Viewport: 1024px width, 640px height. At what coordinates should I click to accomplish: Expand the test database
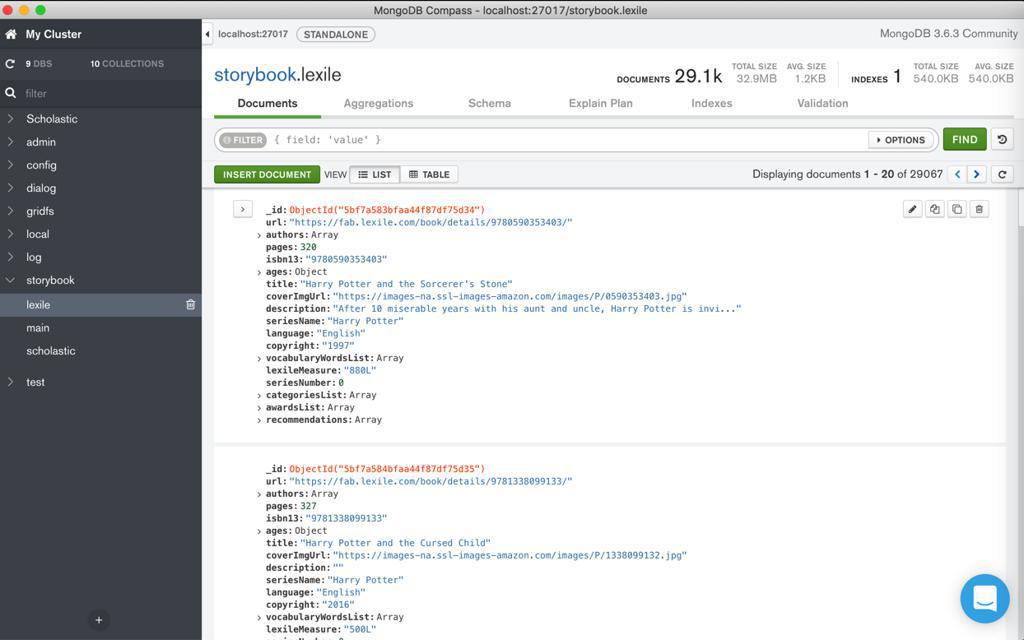[10, 382]
